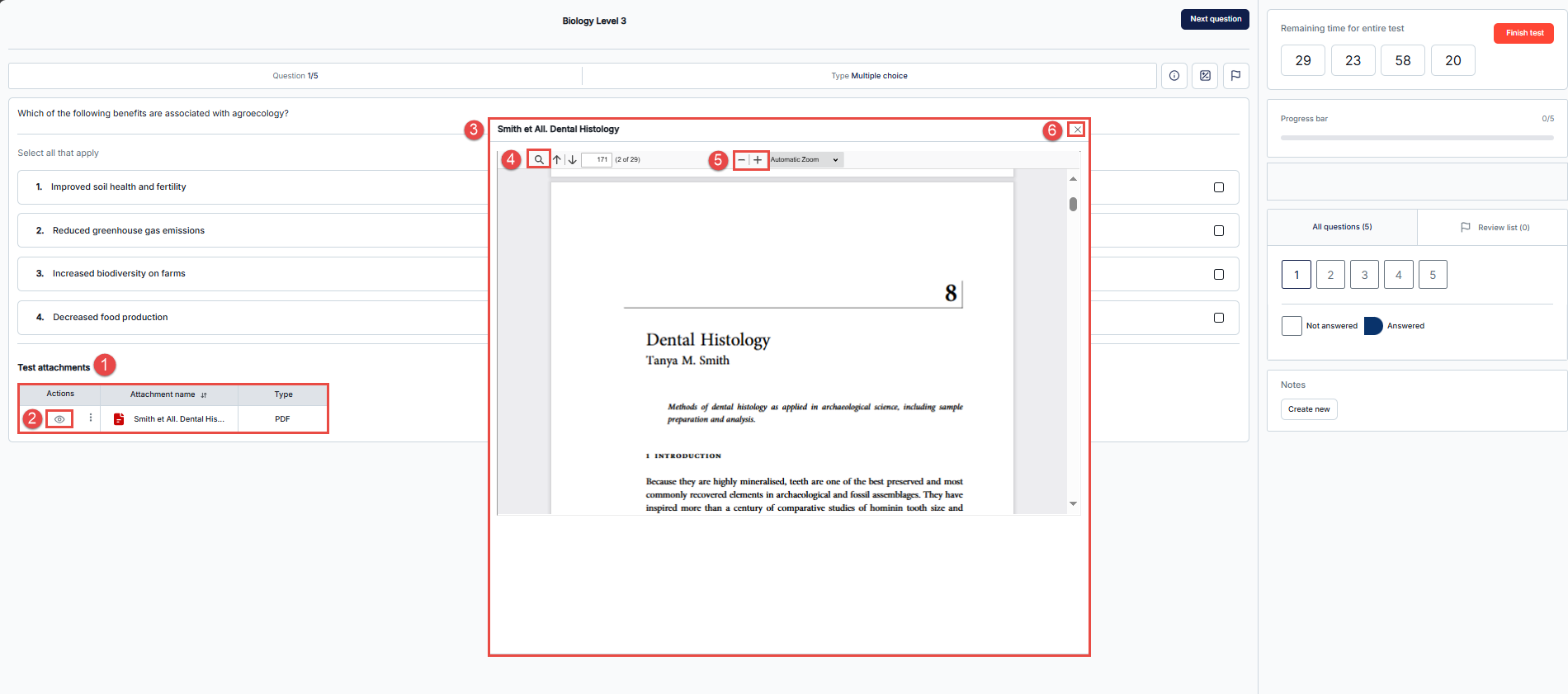Click the Finish test button
The width and height of the screenshot is (1568, 694).
(x=1523, y=33)
